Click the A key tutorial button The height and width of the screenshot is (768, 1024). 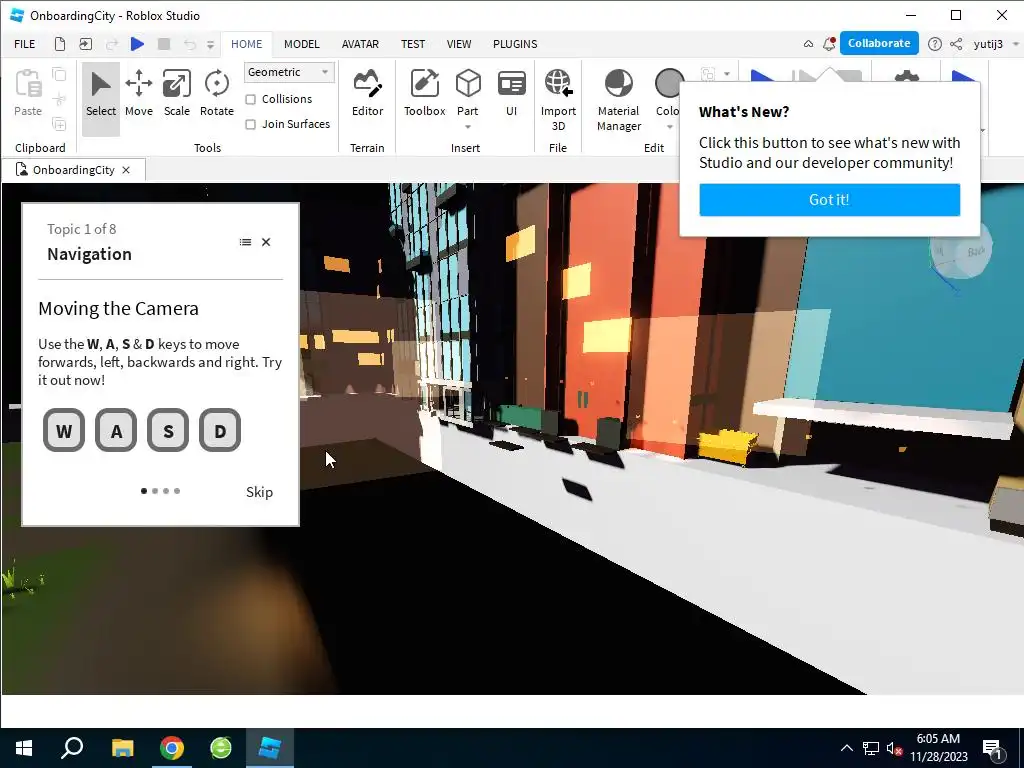point(116,430)
